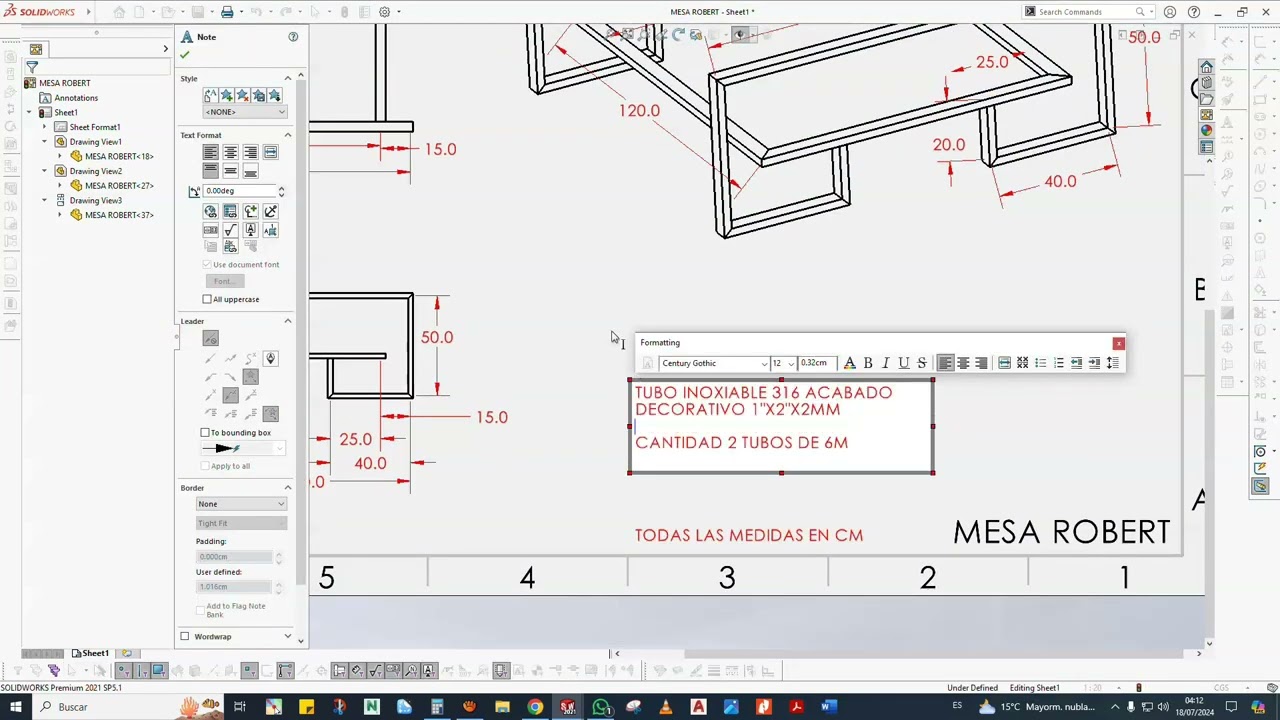1280x720 pixels.
Task: Insert datum feature icon in Text Format
Action: (x=251, y=230)
